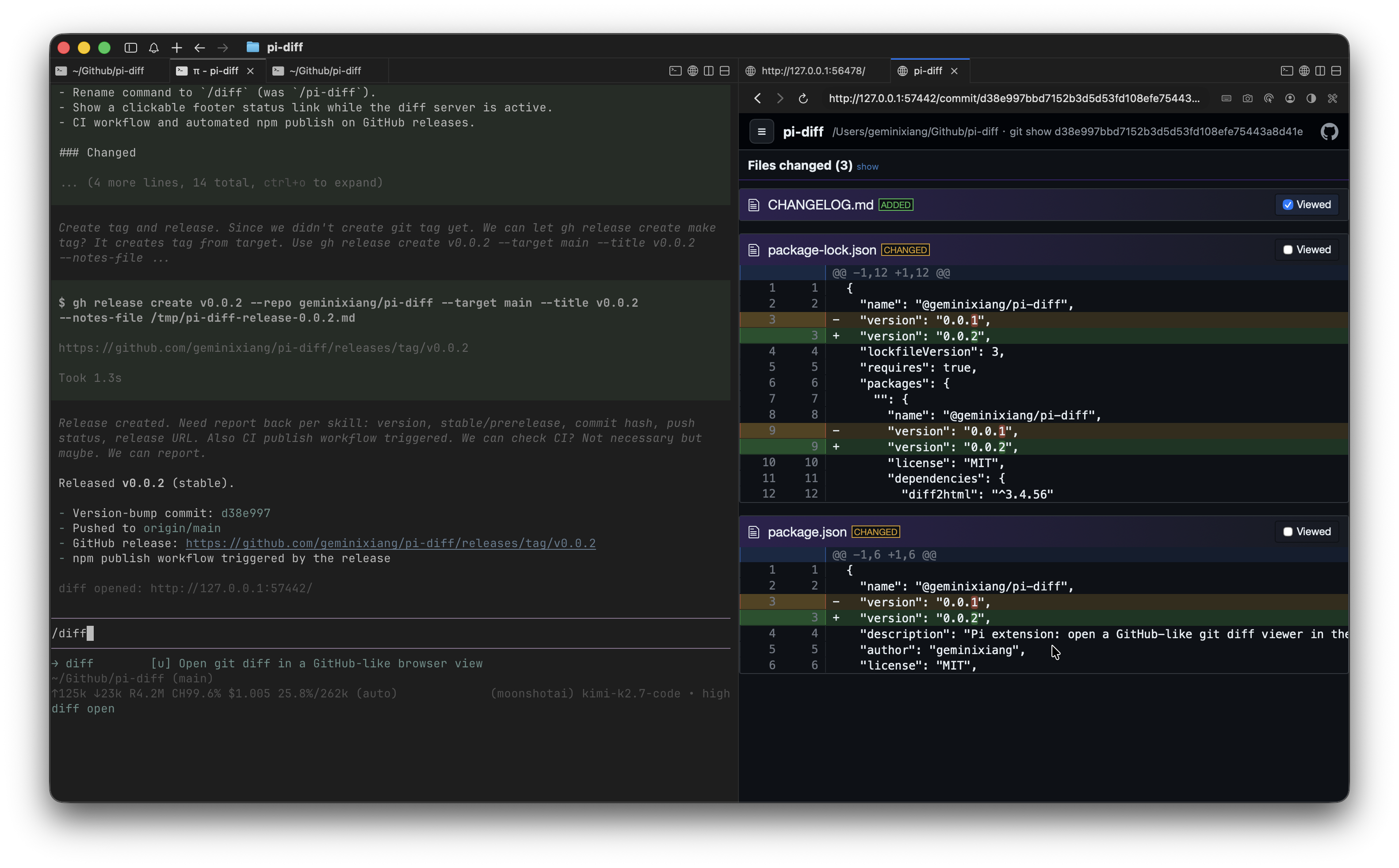Open new terminal icon in right pane toolbar

pyautogui.click(x=1287, y=71)
